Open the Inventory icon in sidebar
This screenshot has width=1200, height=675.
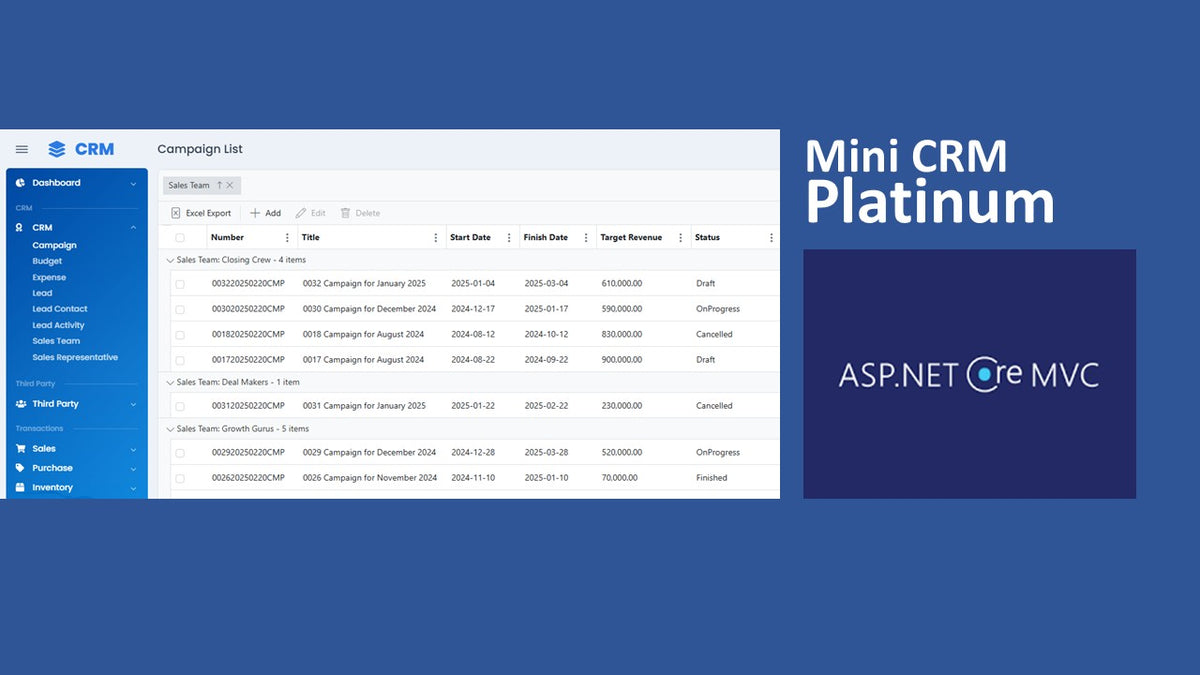click(x=22, y=487)
